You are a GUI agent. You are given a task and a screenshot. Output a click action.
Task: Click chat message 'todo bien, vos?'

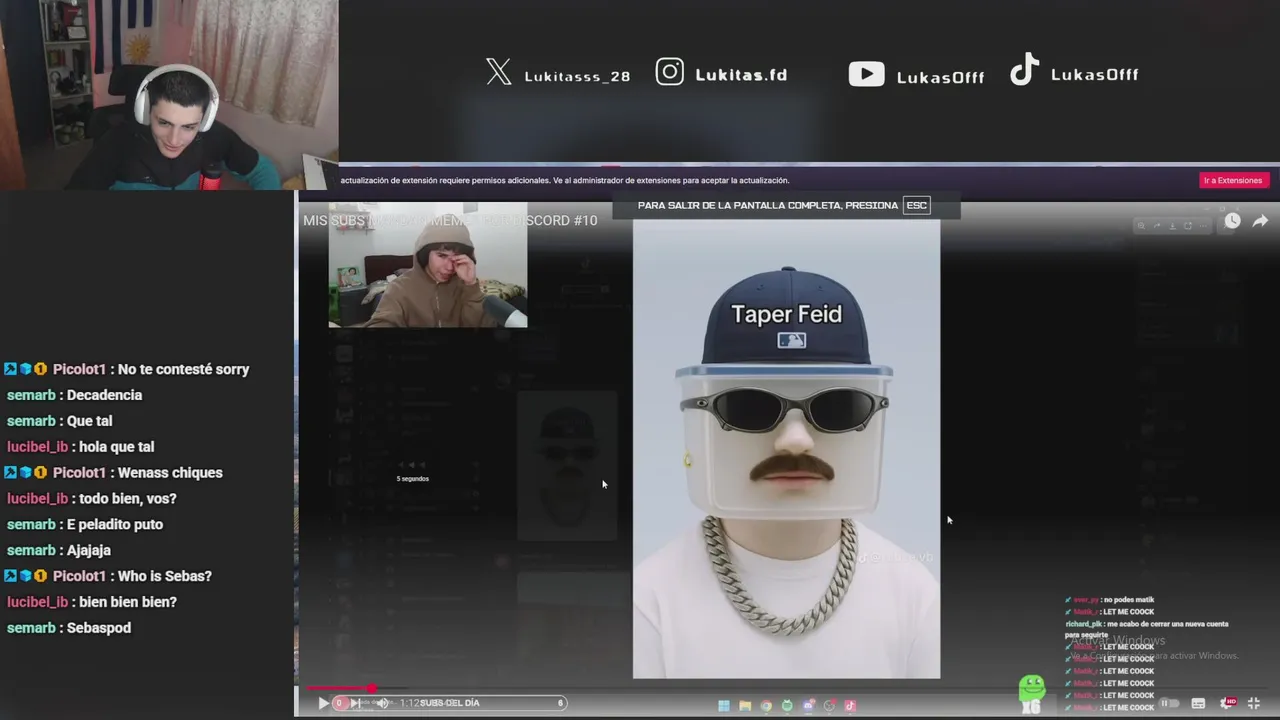pyautogui.click(x=127, y=498)
